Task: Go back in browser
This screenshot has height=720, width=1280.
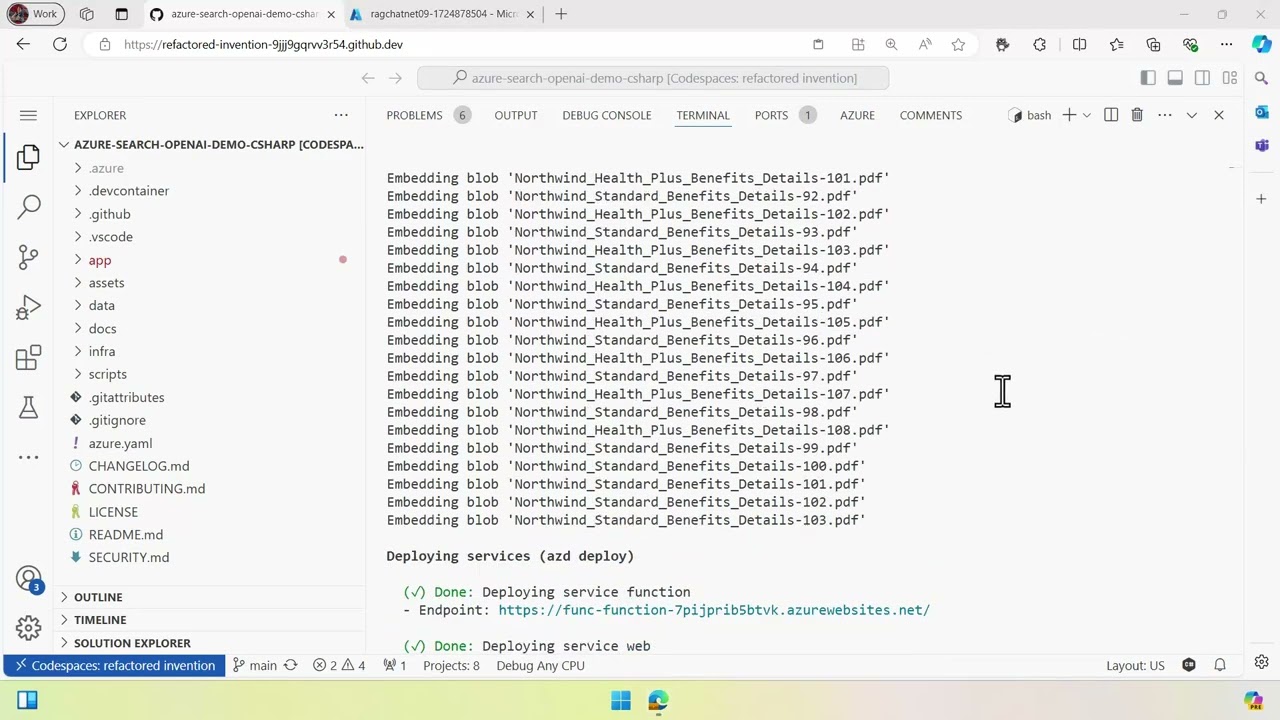Action: tap(23, 44)
